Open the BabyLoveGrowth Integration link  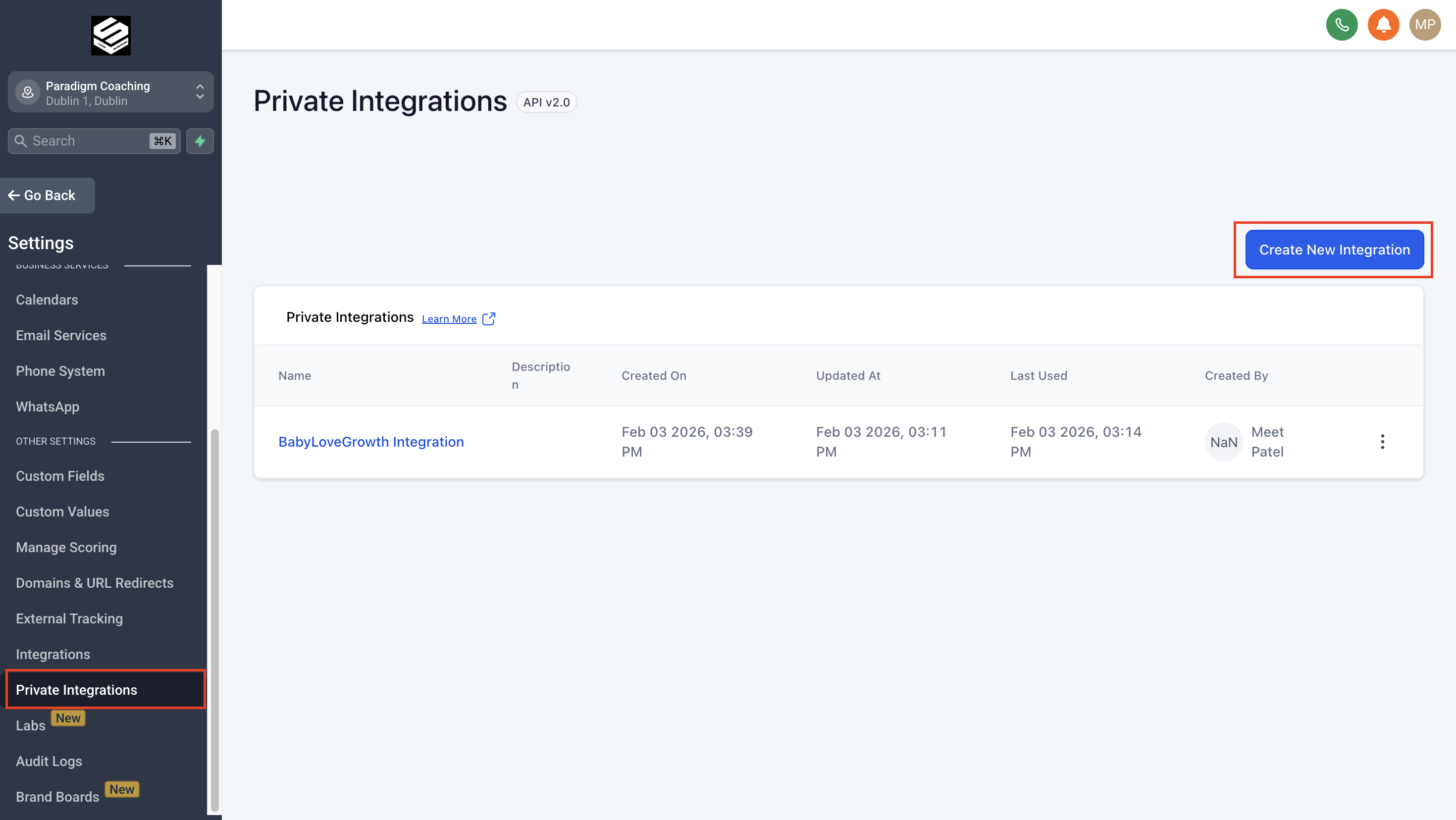tap(371, 441)
